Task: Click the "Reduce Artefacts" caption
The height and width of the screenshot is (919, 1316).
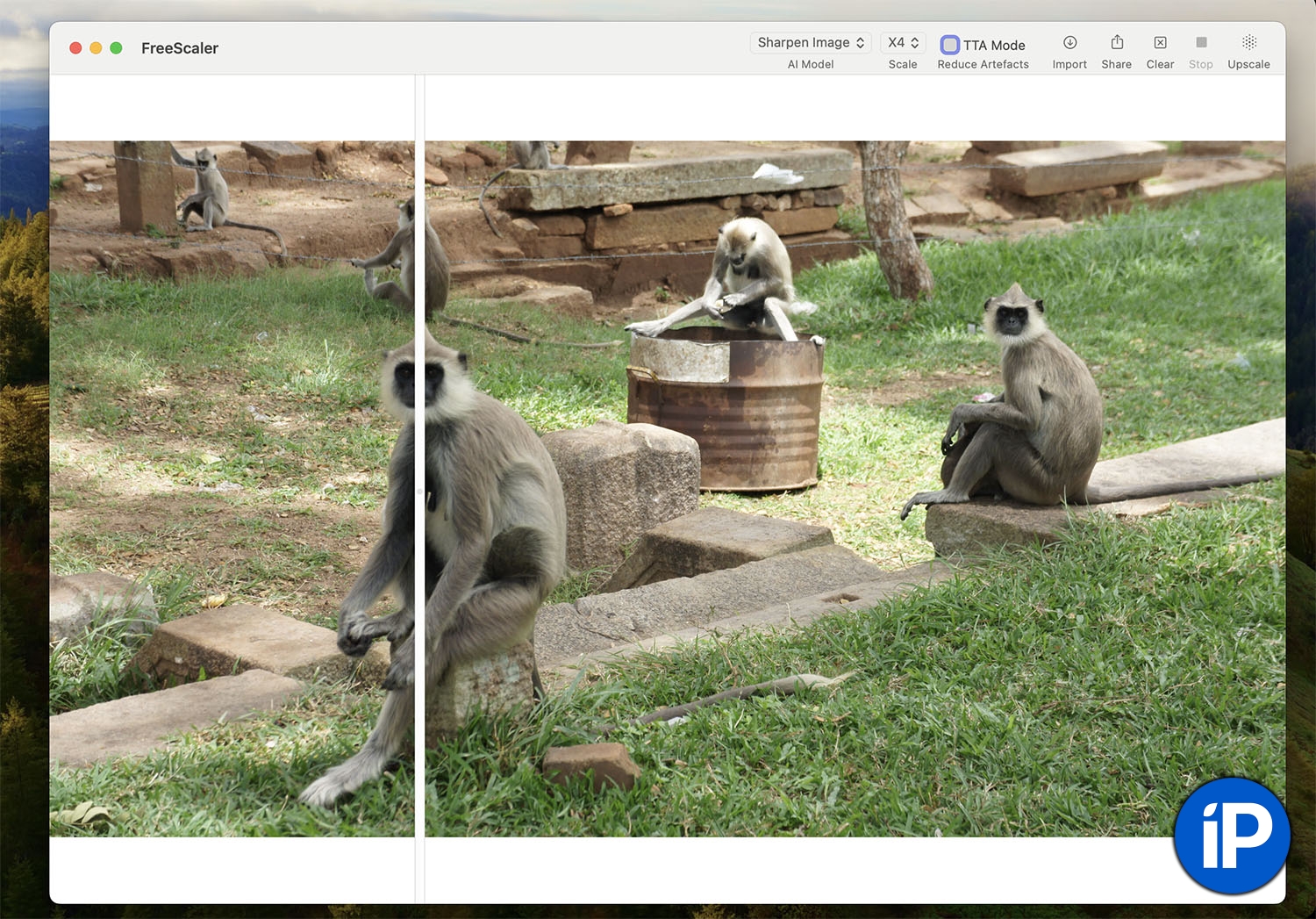Action: point(983,65)
